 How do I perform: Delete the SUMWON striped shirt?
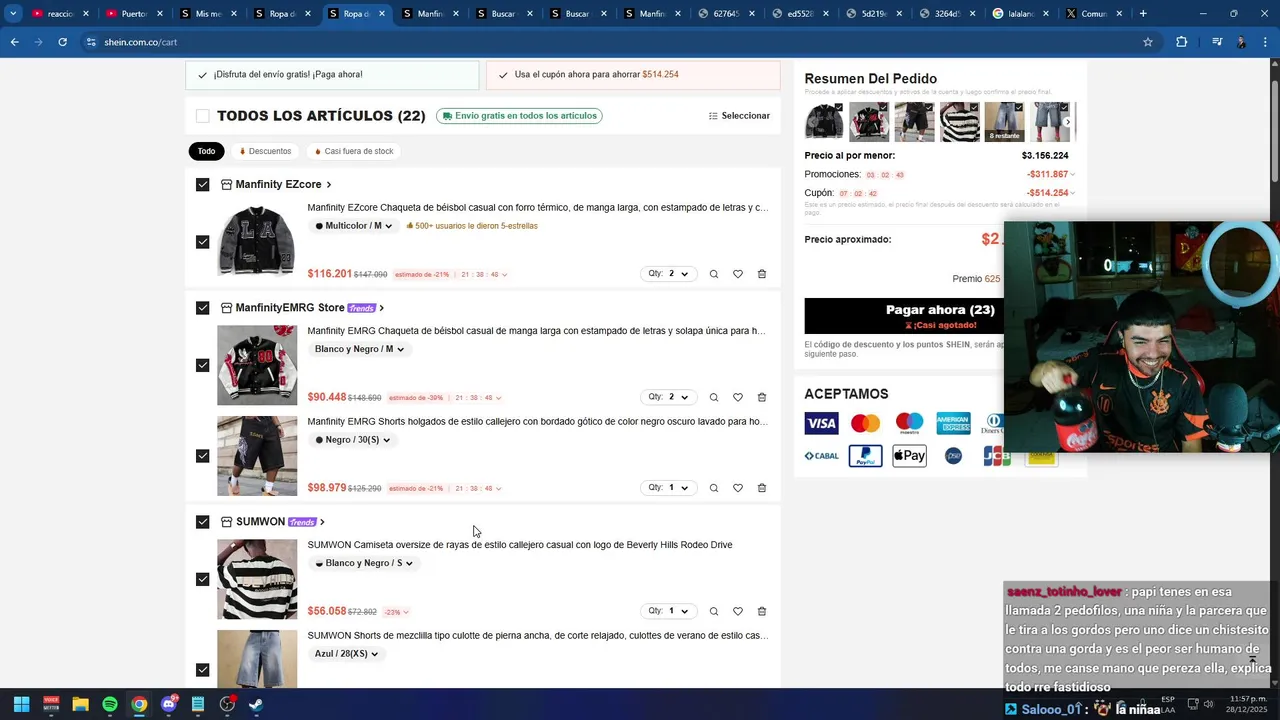[762, 611]
